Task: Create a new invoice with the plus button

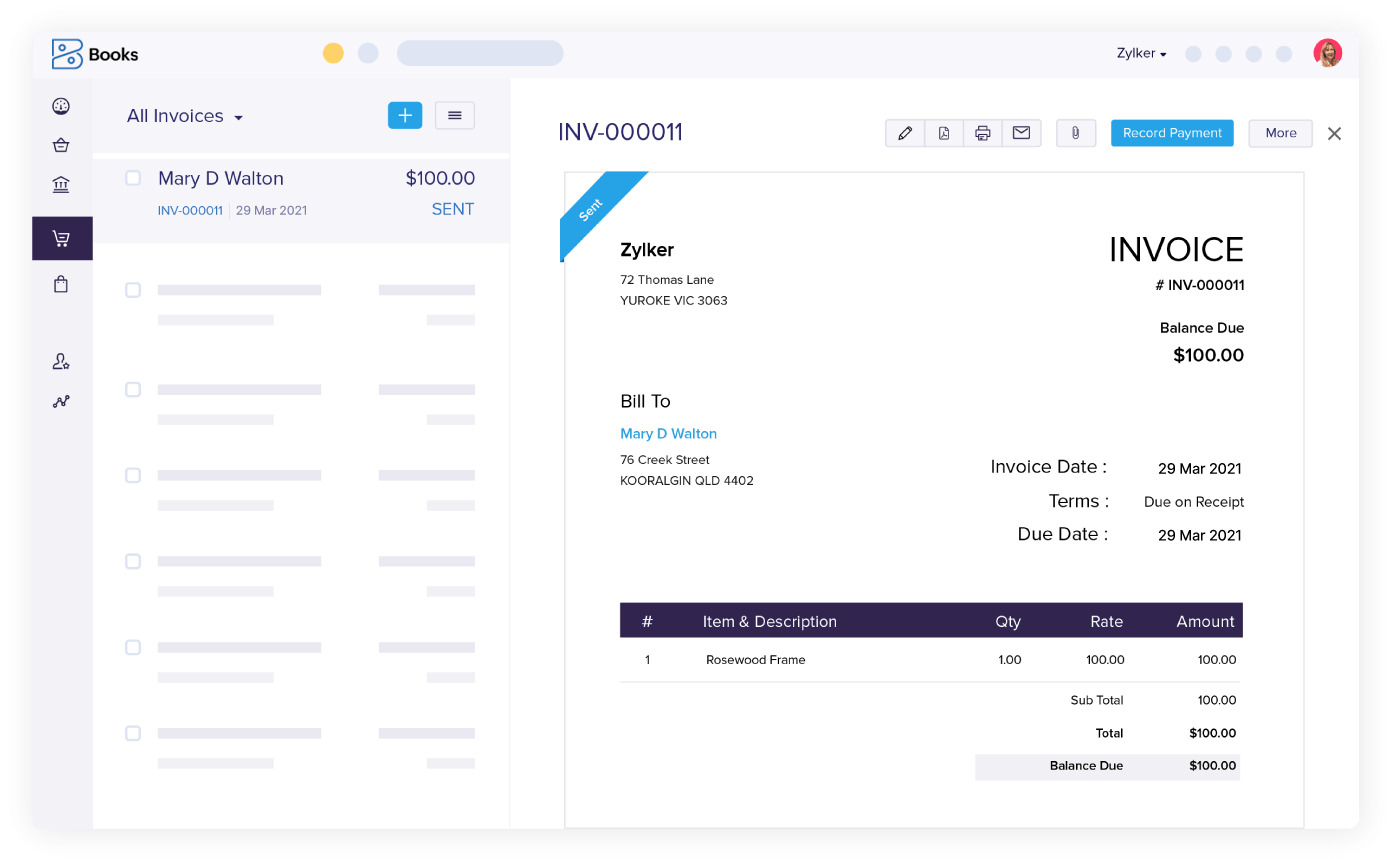Action: (x=405, y=115)
